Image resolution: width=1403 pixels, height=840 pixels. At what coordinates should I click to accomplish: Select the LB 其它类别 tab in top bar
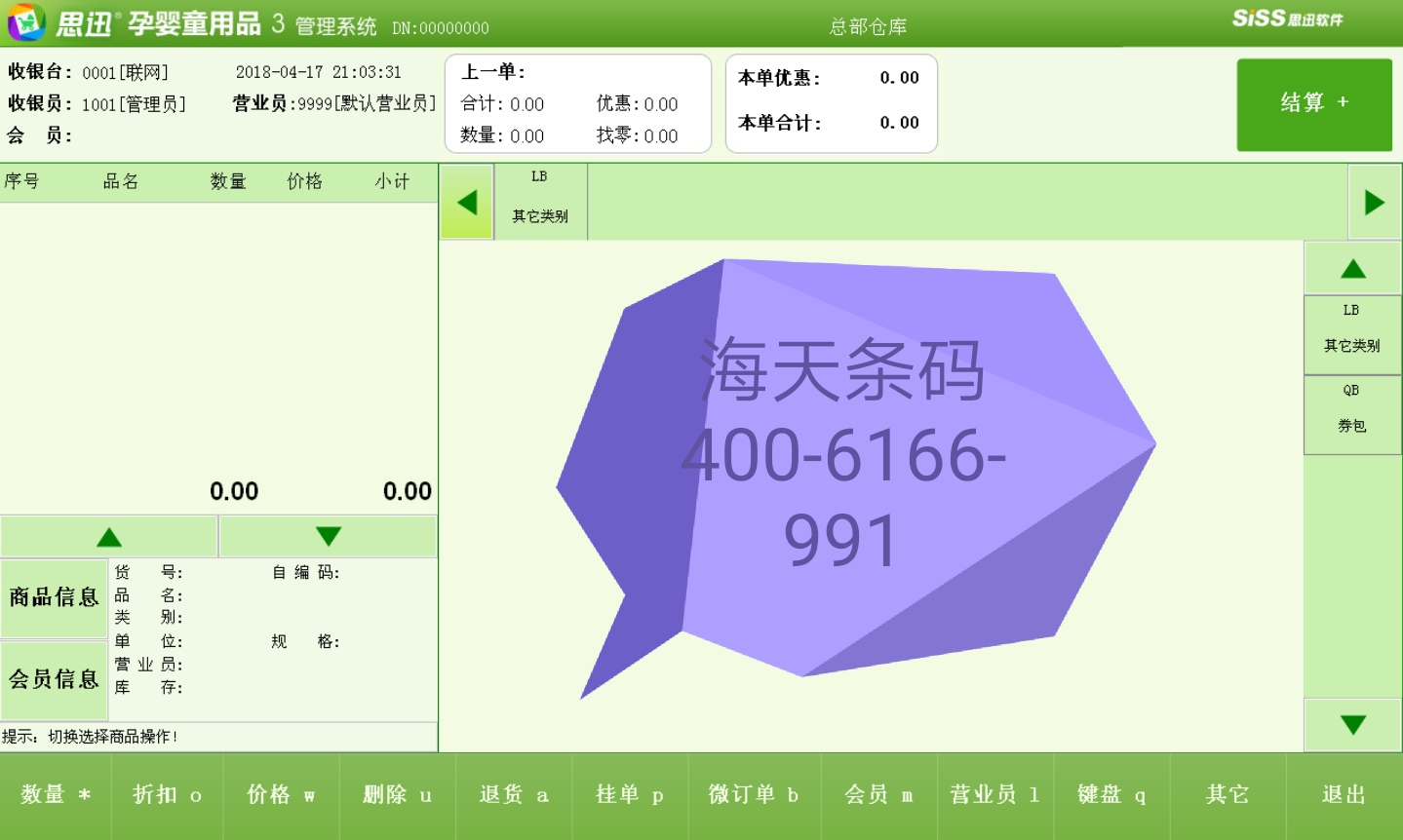click(540, 201)
